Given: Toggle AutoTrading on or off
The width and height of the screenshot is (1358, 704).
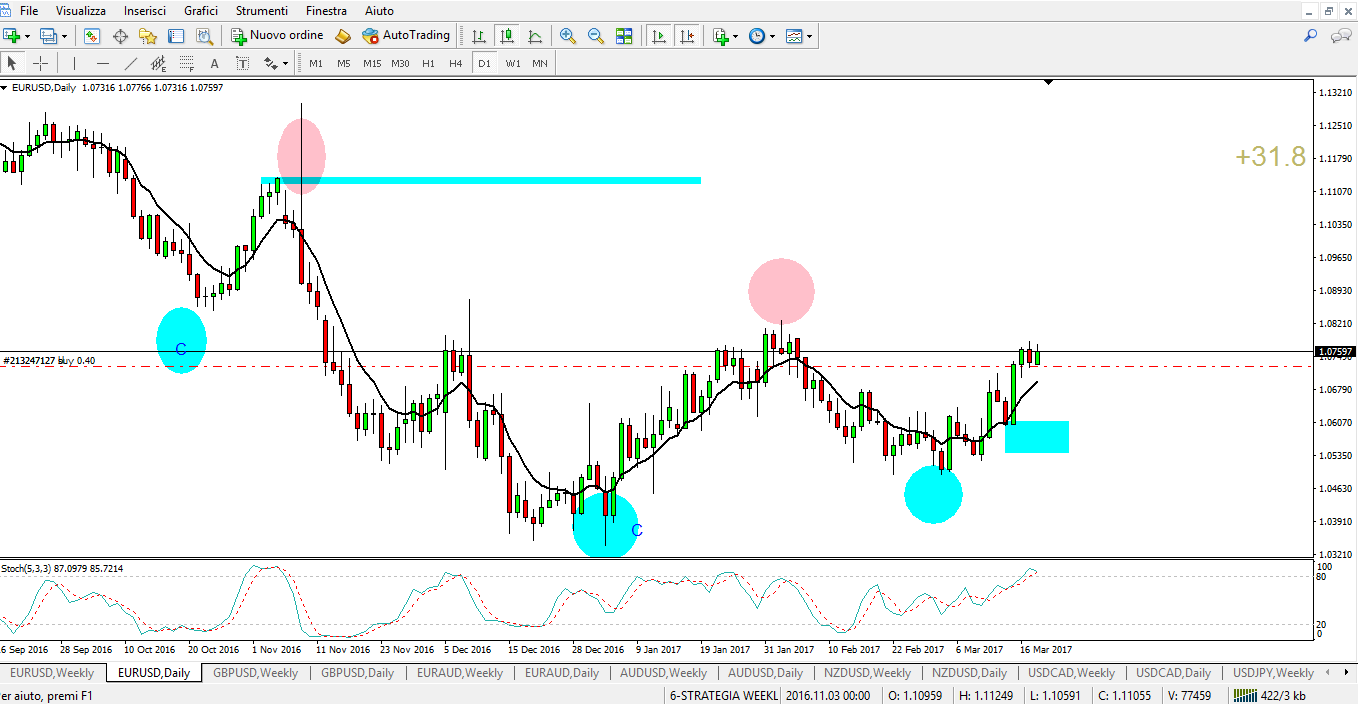Looking at the screenshot, I should click(406, 36).
